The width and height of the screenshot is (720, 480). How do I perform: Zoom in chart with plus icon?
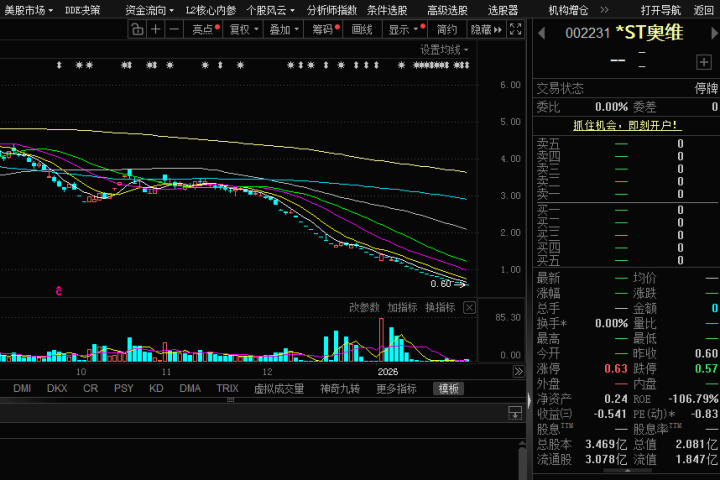click(156, 29)
